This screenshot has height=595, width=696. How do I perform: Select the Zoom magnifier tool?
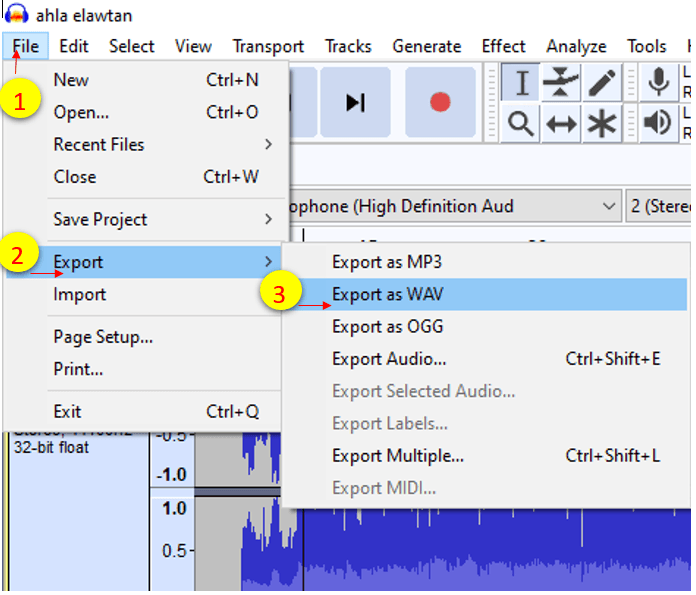(521, 123)
